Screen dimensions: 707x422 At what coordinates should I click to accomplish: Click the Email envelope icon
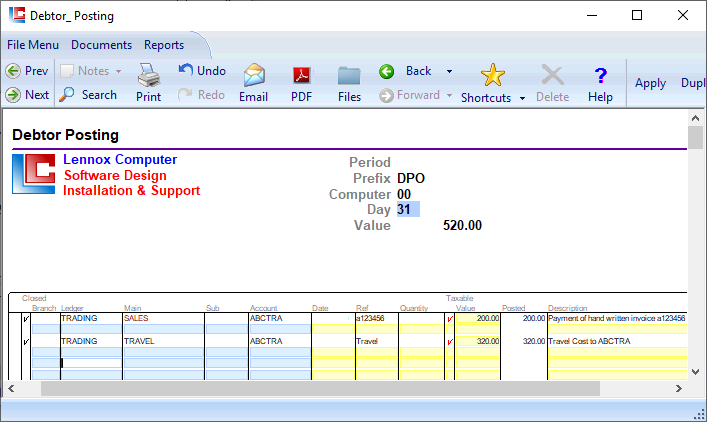pyautogui.click(x=254, y=76)
